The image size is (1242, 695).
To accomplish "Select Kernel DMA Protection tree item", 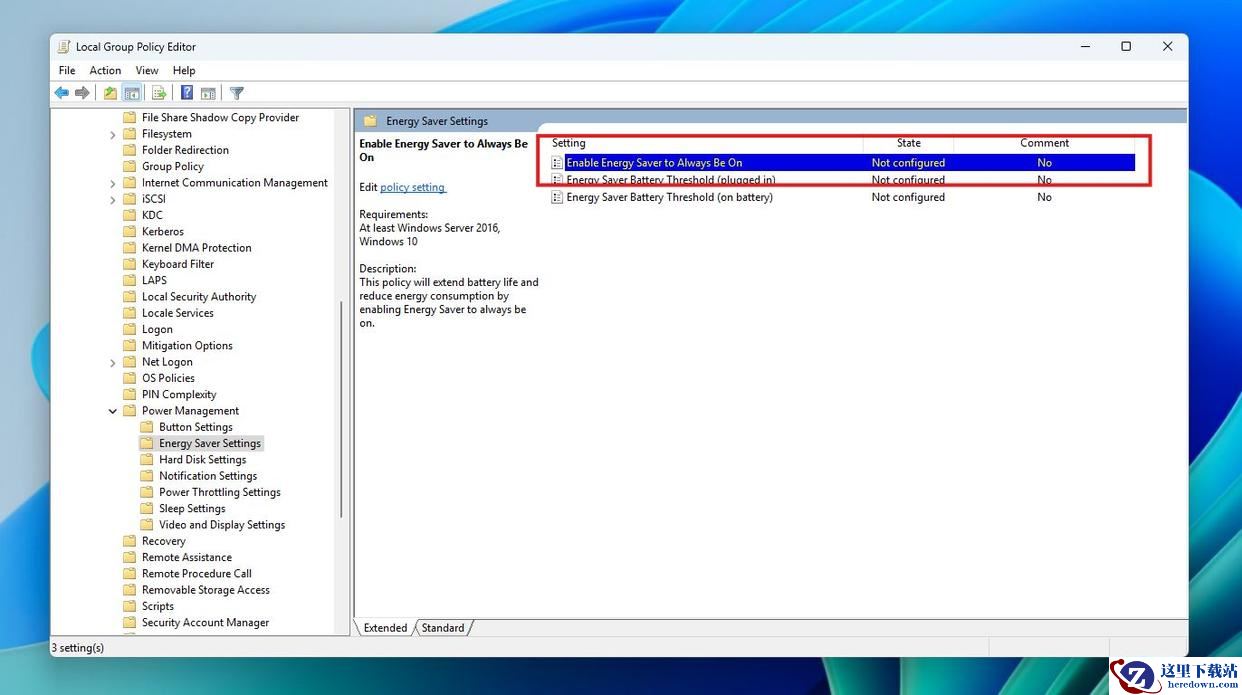I will pos(197,248).
